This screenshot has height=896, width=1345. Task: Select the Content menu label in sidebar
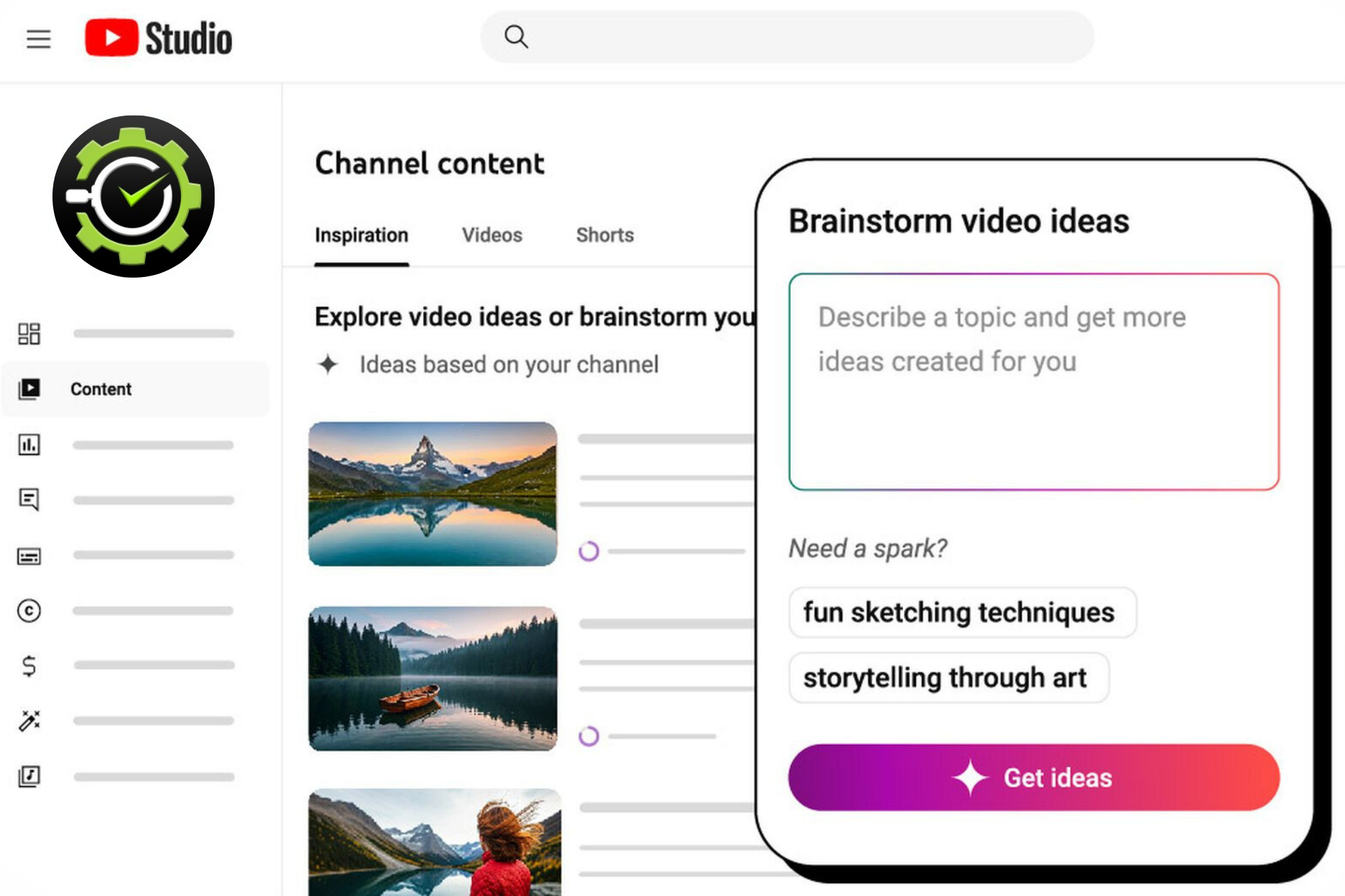click(x=101, y=389)
